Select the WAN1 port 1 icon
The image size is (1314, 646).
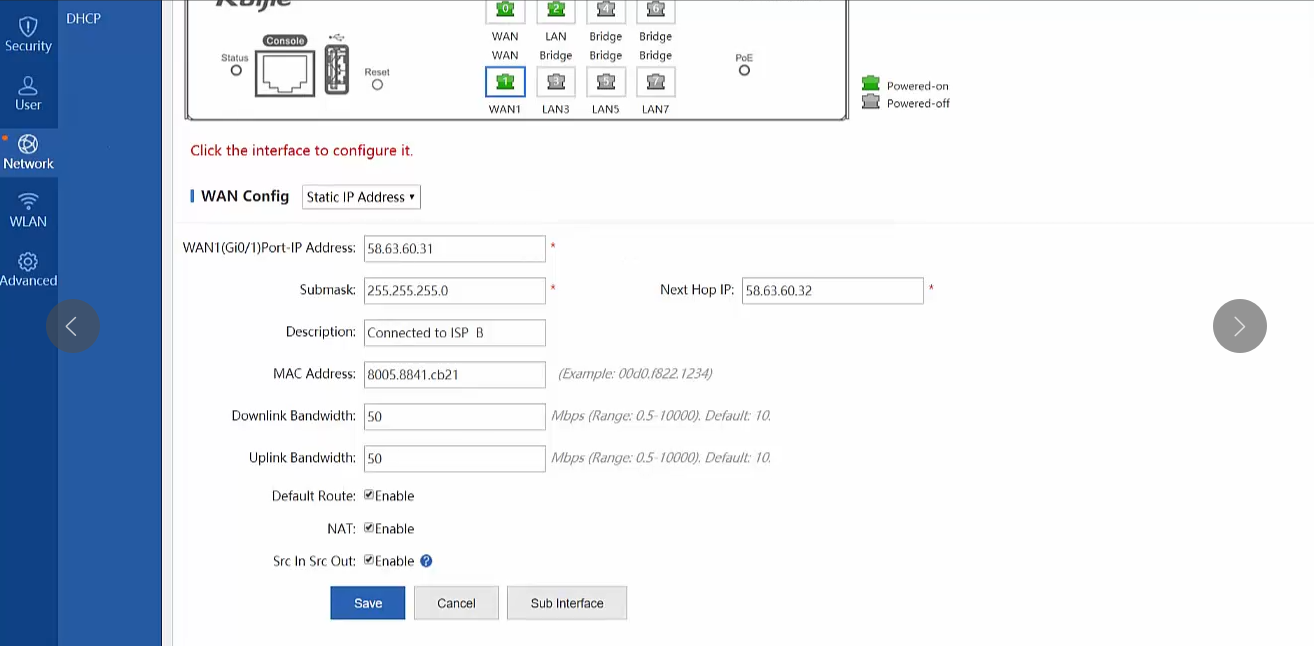tap(505, 81)
